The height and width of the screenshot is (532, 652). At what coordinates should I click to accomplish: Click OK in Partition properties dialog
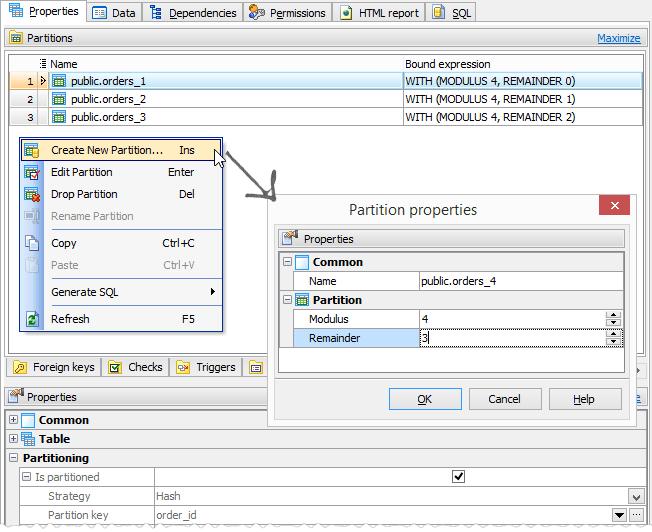click(425, 399)
